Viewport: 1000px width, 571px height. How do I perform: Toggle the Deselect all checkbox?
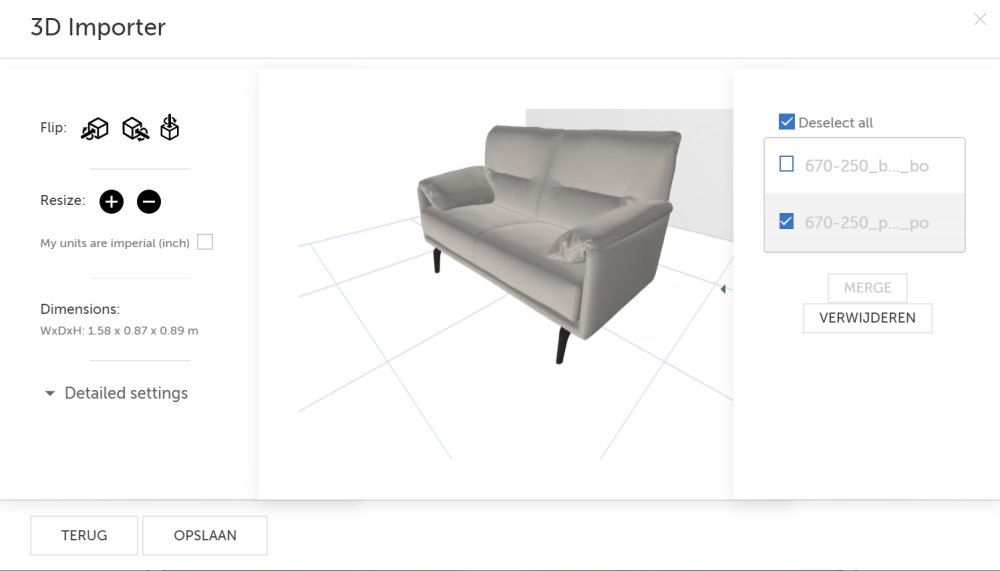tap(787, 122)
